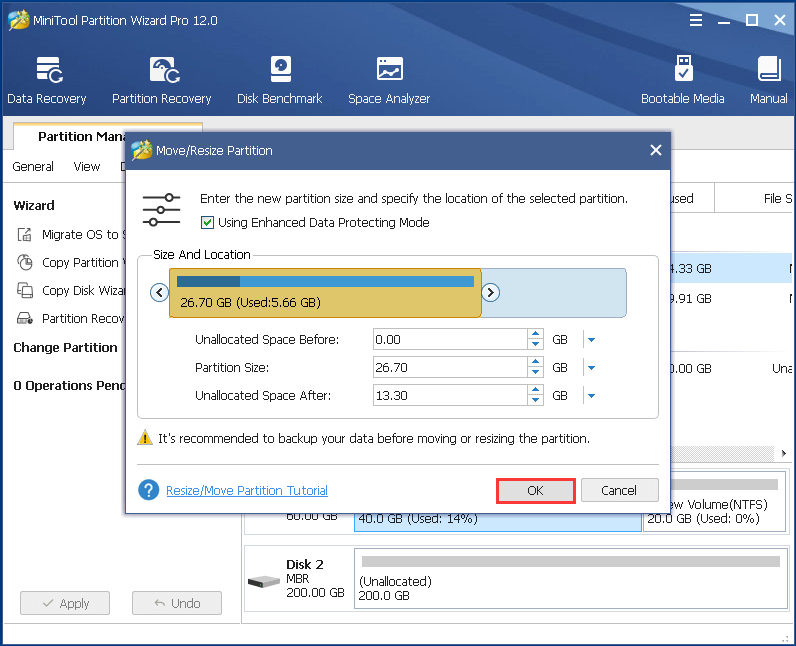Click the Change Partition section header

click(65, 348)
